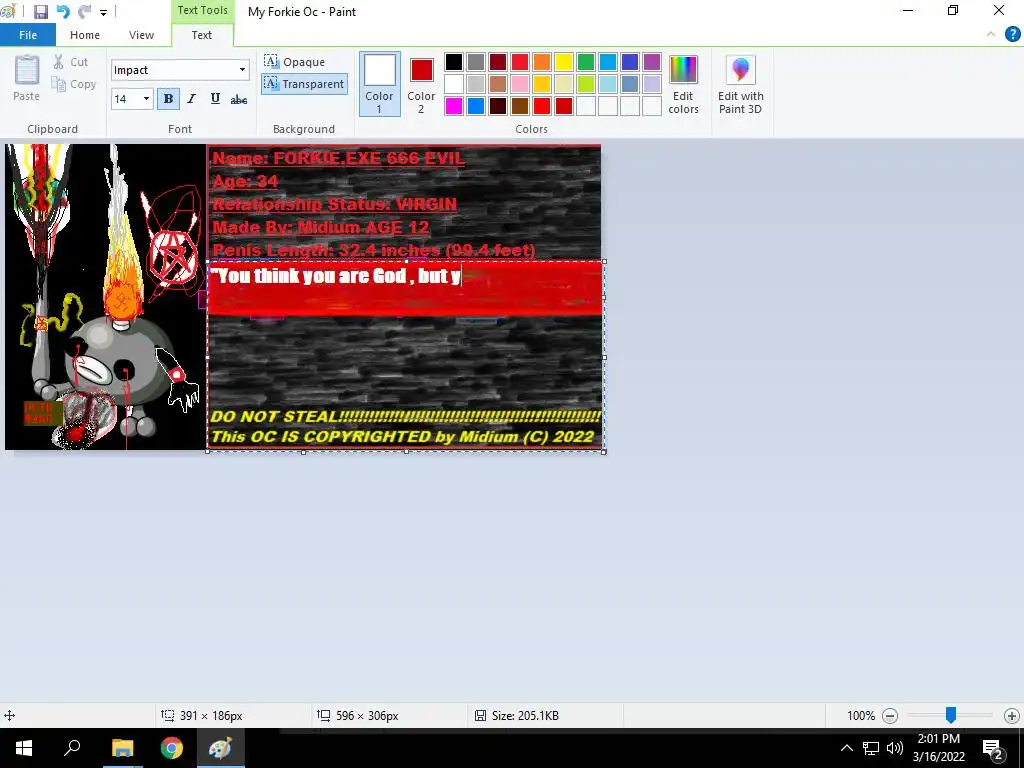Pick the yellow color swatch

tap(564, 62)
